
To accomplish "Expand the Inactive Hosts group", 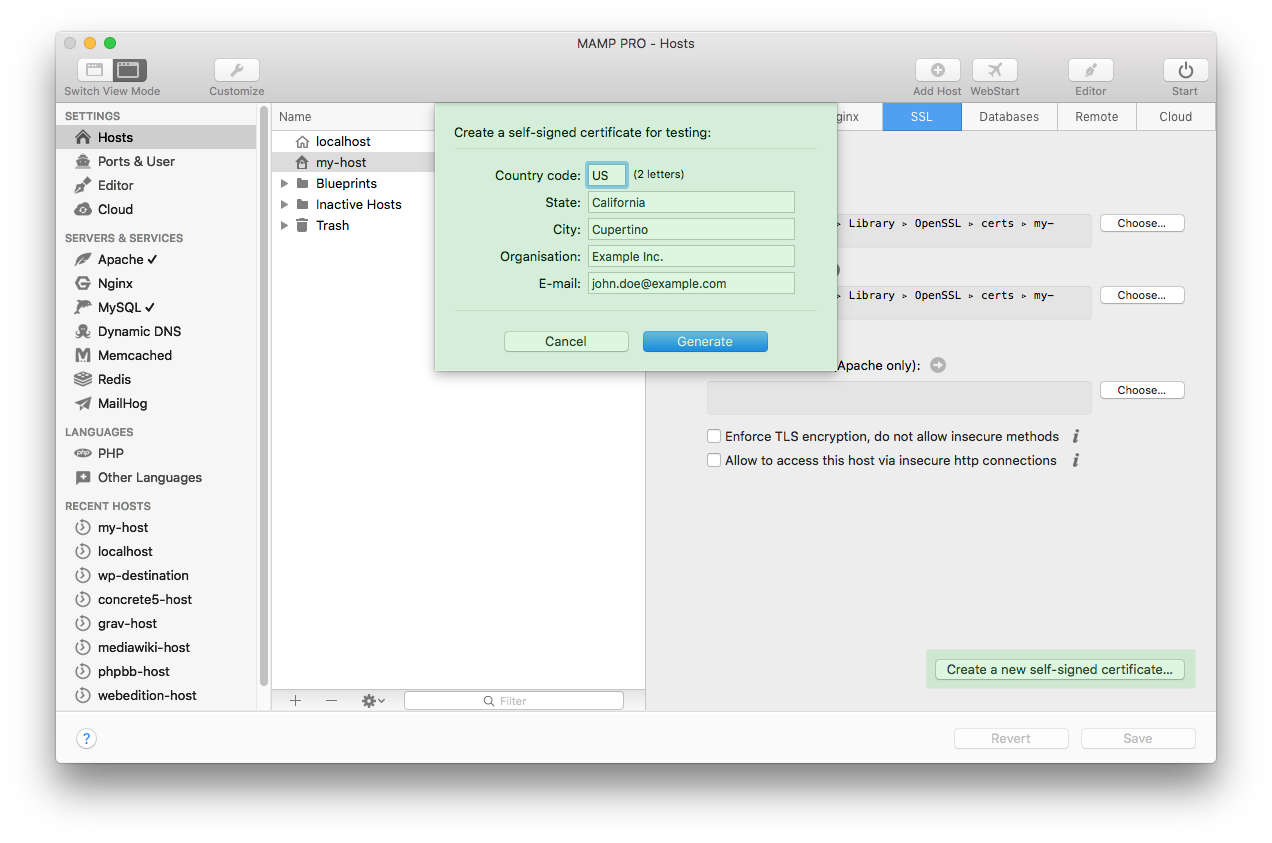I will 284,204.
